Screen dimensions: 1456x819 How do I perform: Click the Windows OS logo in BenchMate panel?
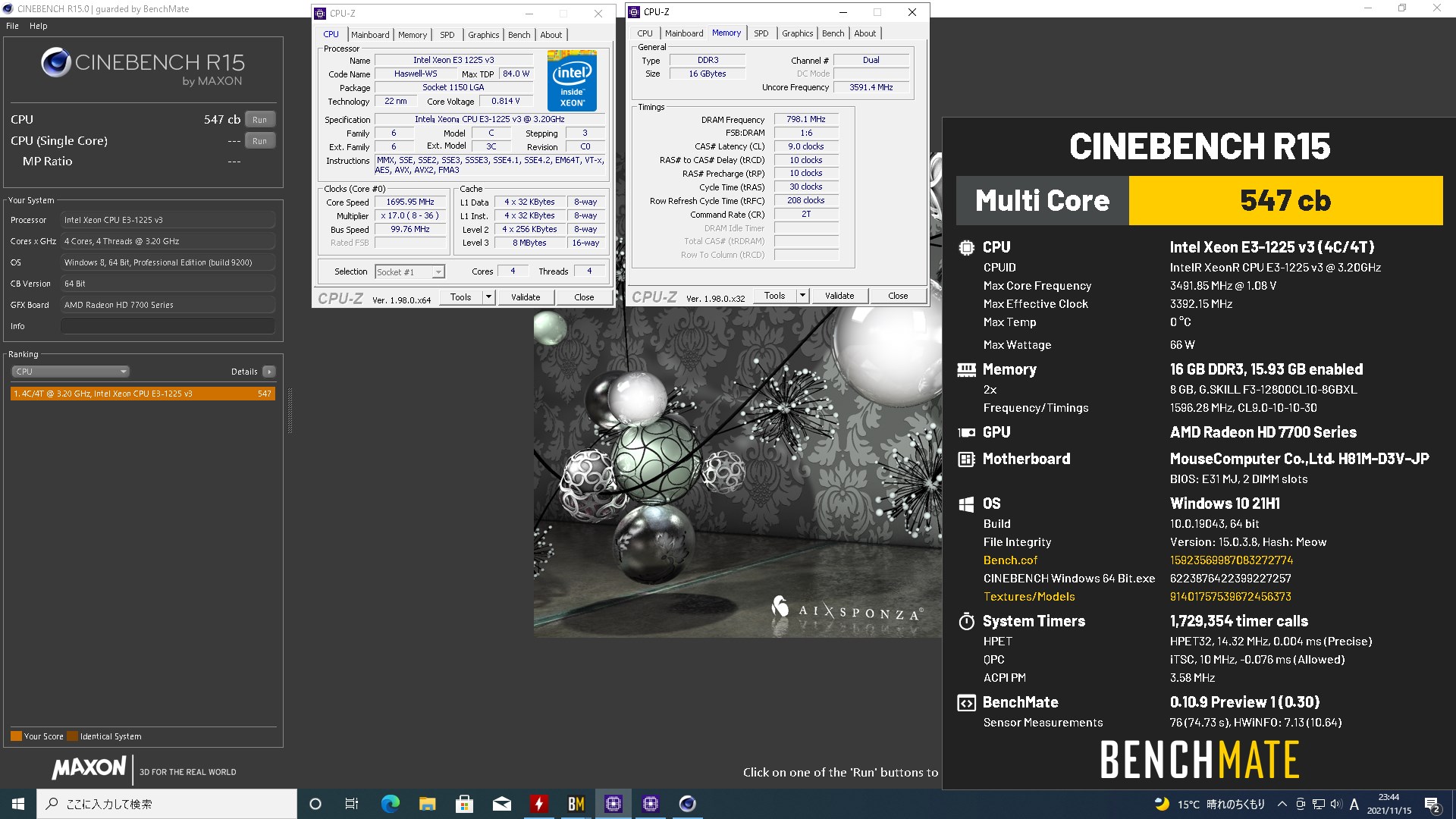(966, 504)
